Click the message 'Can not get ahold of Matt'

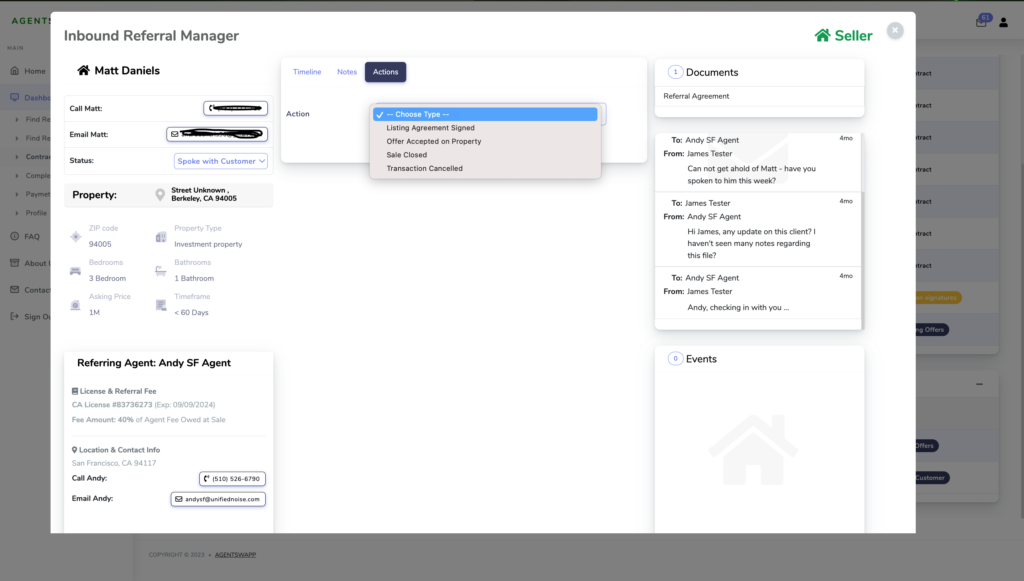pyautogui.click(x=751, y=174)
